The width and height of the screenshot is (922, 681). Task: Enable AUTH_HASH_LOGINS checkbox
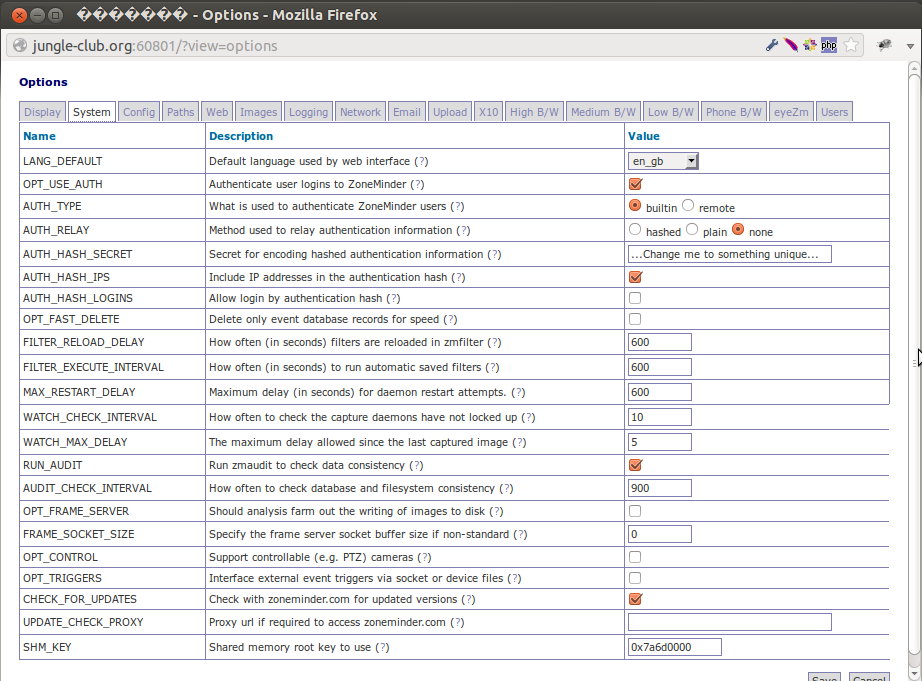point(635,298)
